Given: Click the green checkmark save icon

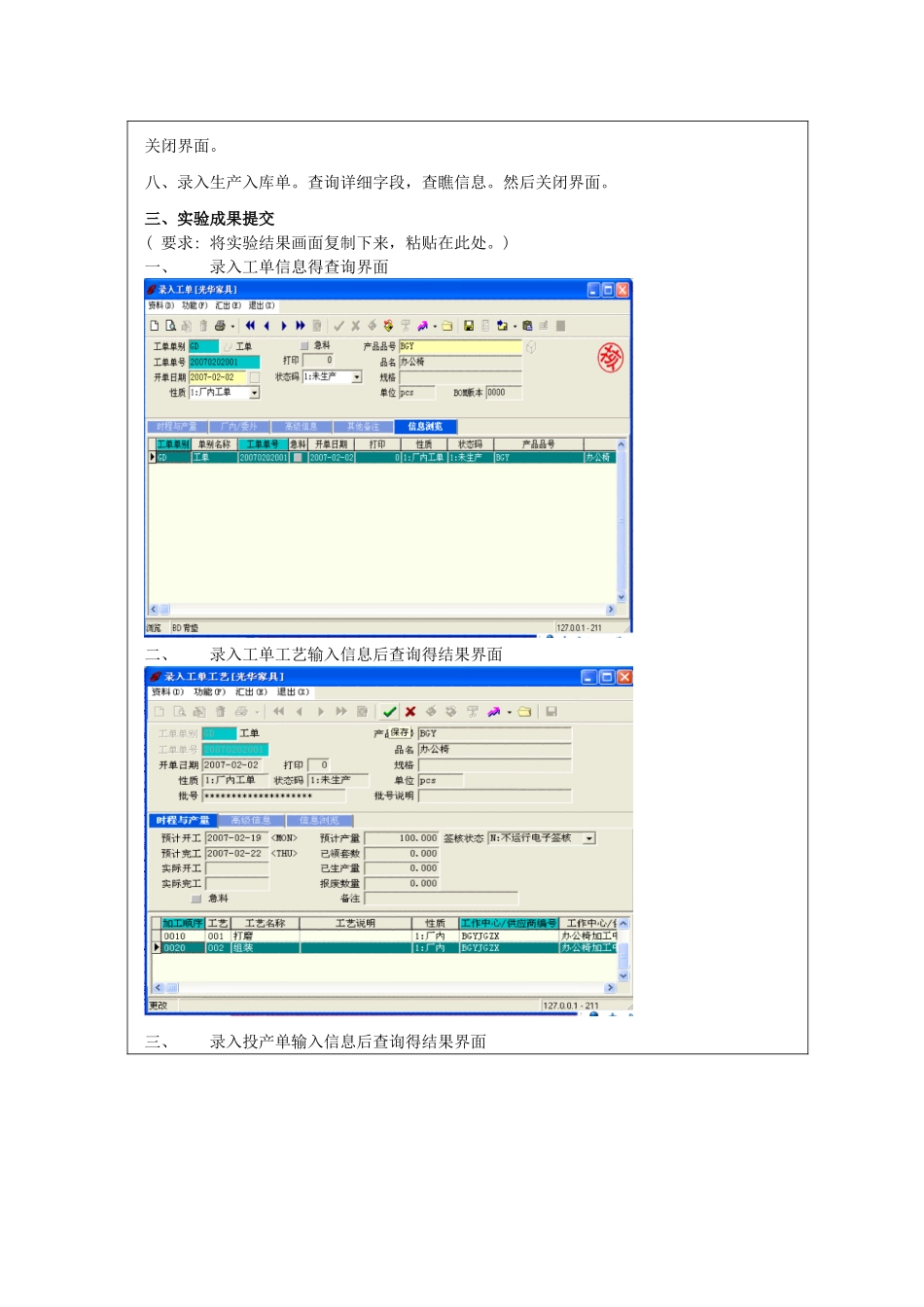Looking at the screenshot, I should pyautogui.click(x=389, y=712).
